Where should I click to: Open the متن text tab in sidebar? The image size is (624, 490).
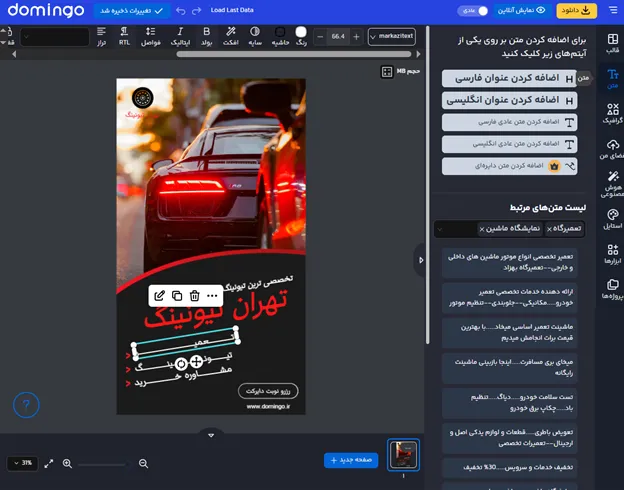click(612, 78)
